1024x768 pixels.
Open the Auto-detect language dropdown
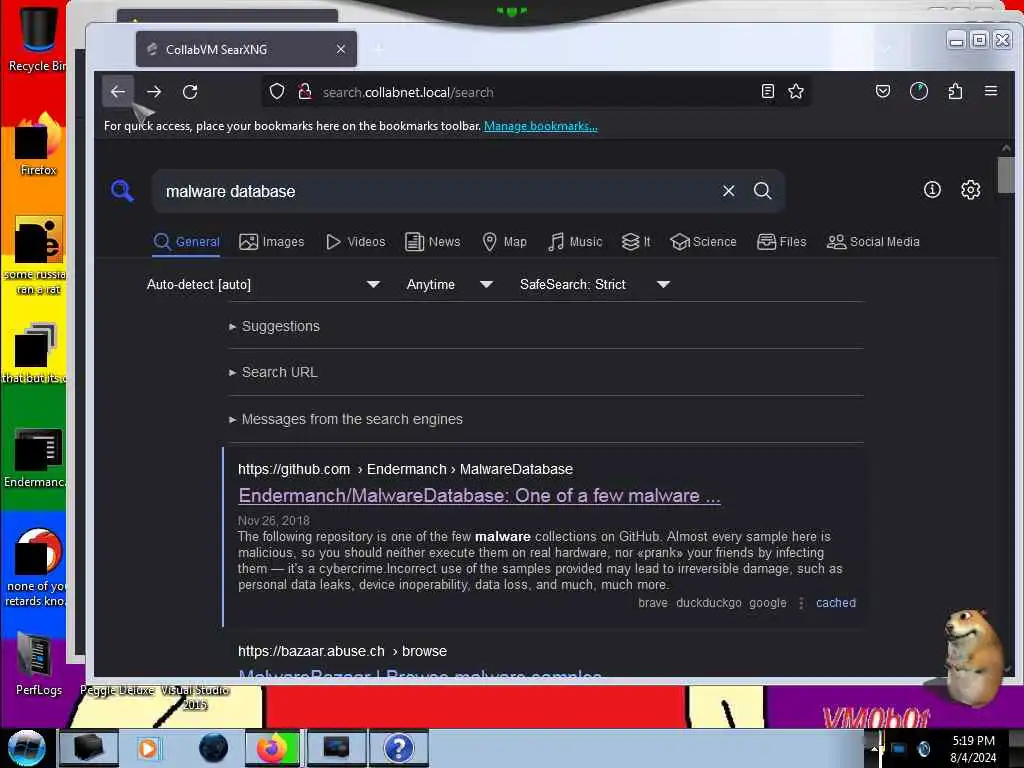tap(263, 284)
